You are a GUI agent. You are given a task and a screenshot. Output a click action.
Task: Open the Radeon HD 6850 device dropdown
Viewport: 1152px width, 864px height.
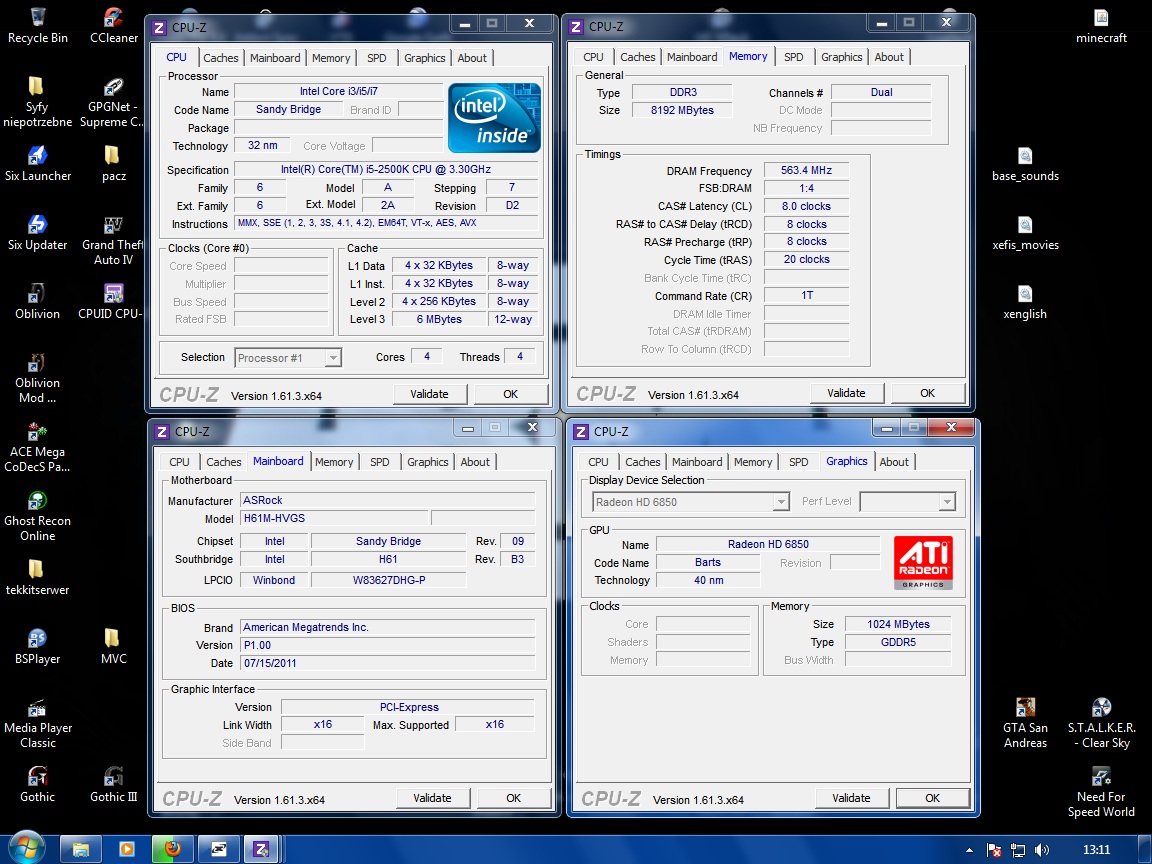coord(691,502)
